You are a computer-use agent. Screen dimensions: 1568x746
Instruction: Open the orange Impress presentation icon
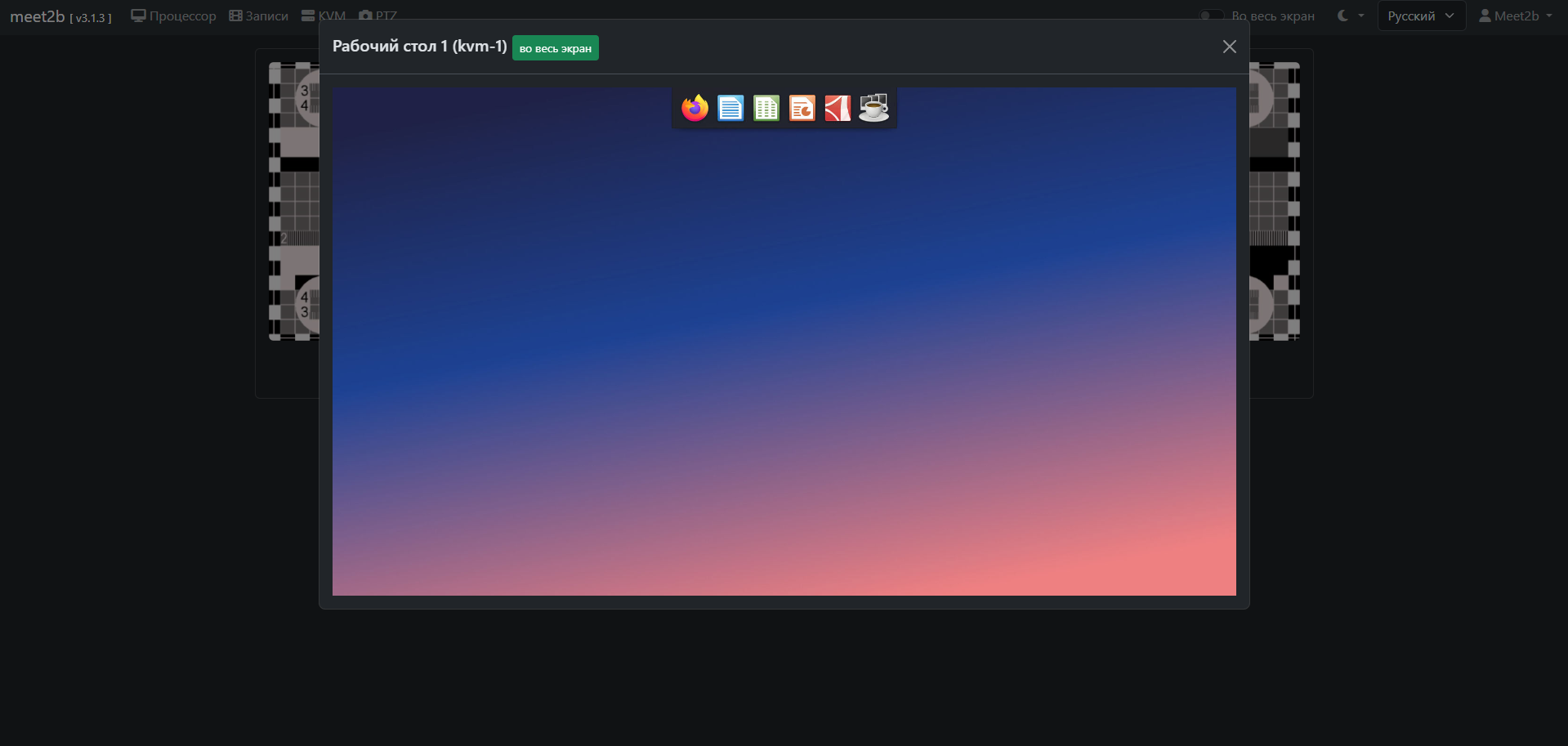pos(802,108)
